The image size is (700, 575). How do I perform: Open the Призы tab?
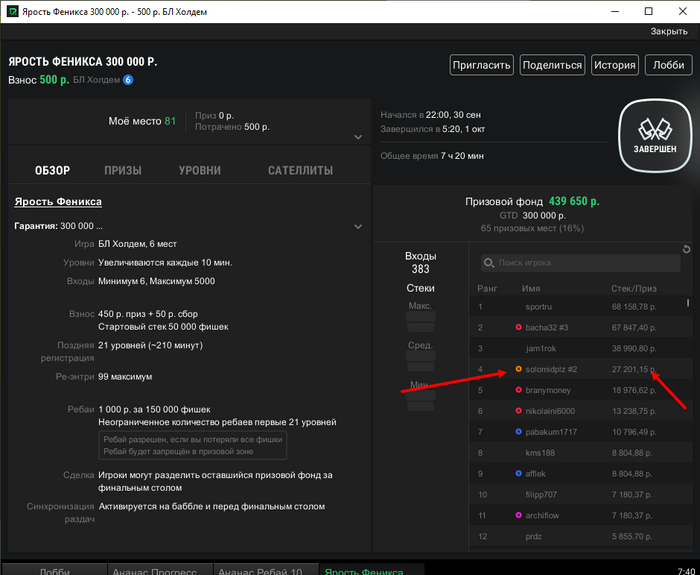coord(123,171)
